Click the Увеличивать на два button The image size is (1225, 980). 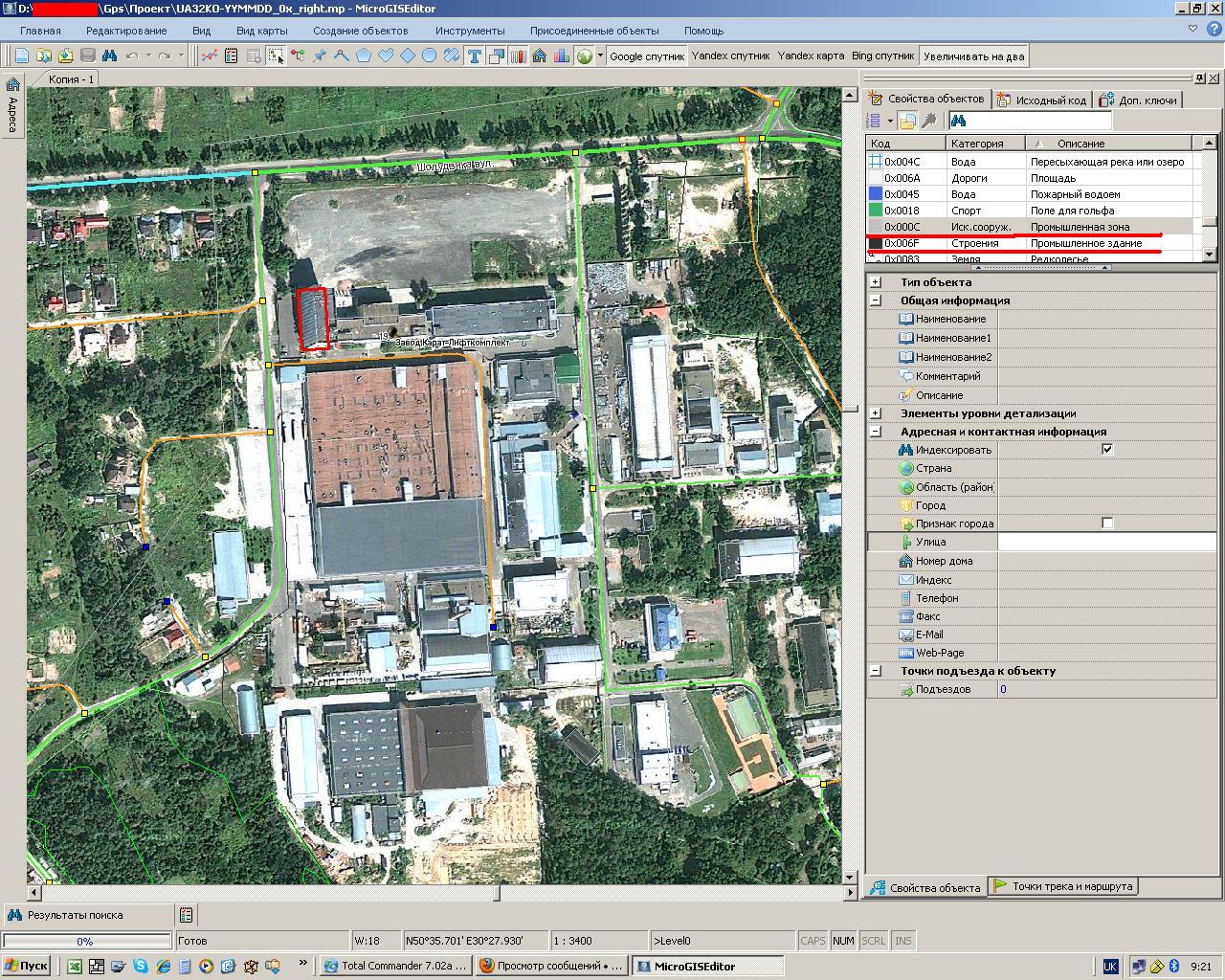[973, 56]
